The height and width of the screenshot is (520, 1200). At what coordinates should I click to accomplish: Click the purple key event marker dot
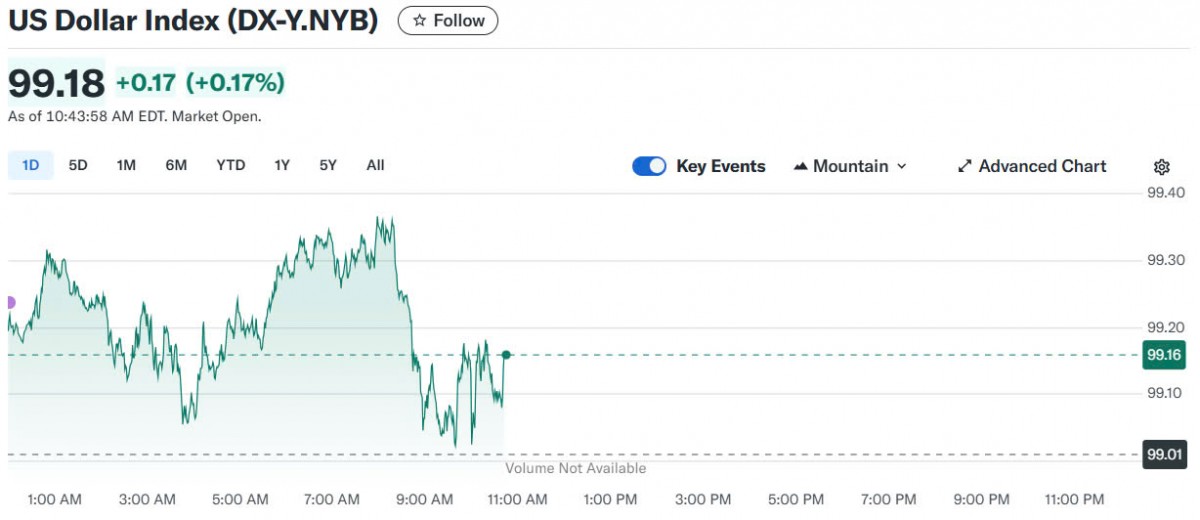[x=10, y=302]
